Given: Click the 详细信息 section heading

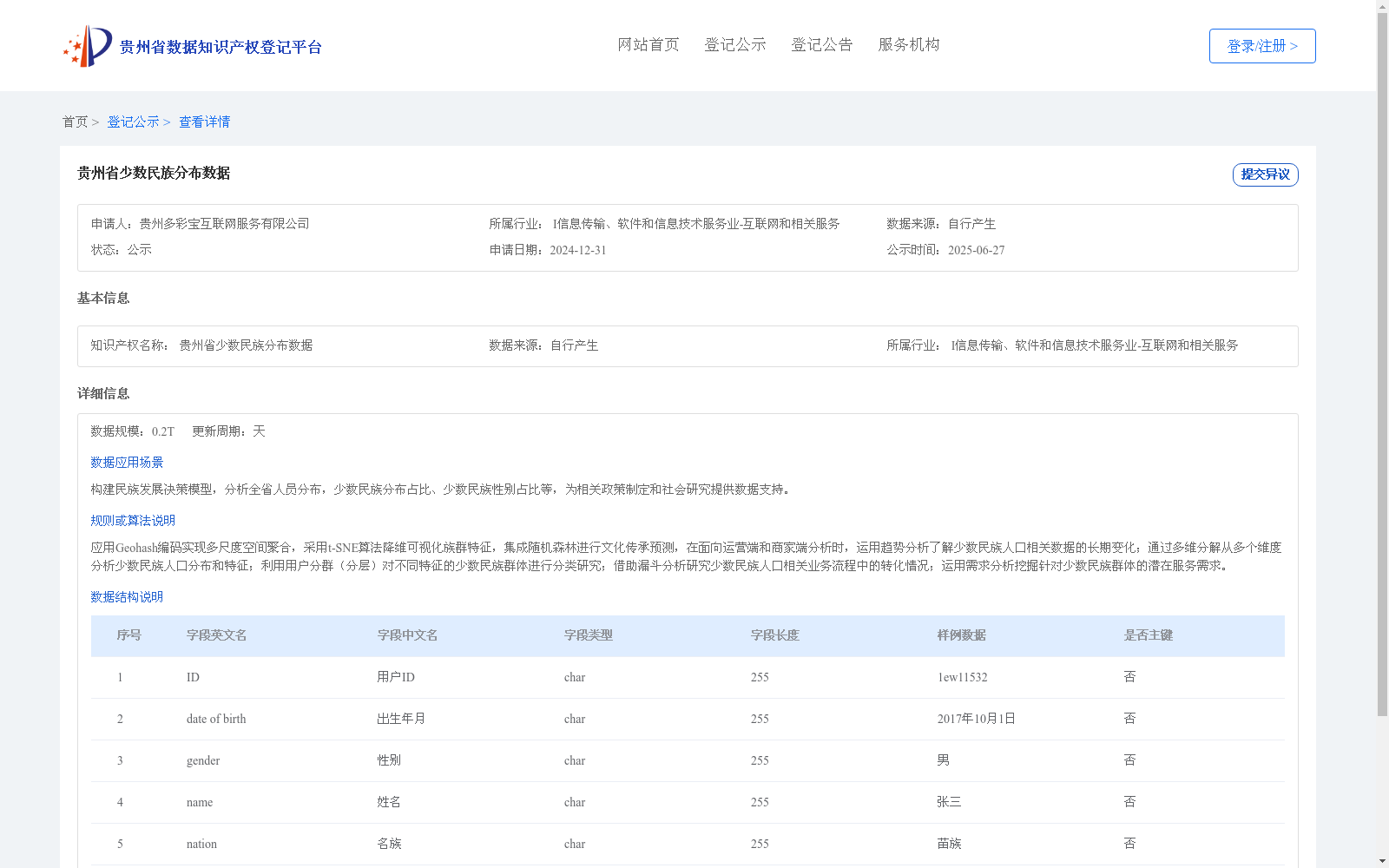Looking at the screenshot, I should [103, 394].
